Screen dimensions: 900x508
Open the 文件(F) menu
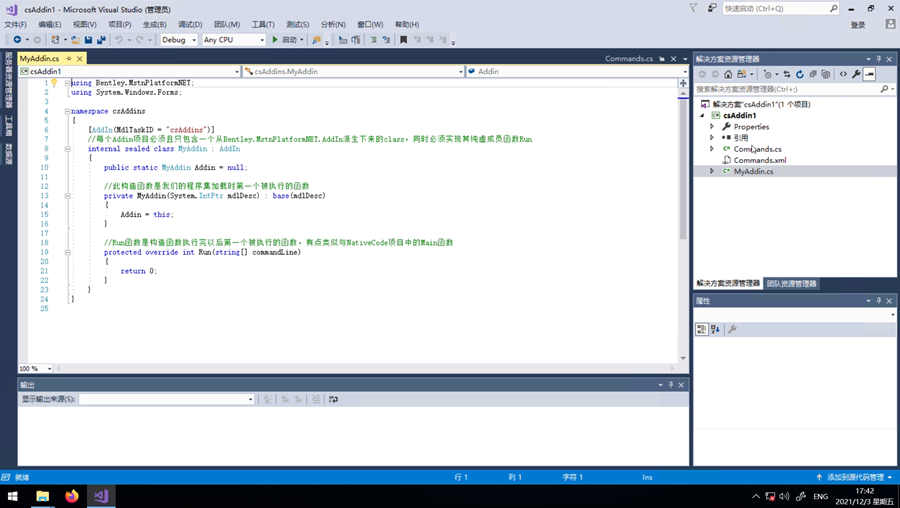(x=15, y=24)
